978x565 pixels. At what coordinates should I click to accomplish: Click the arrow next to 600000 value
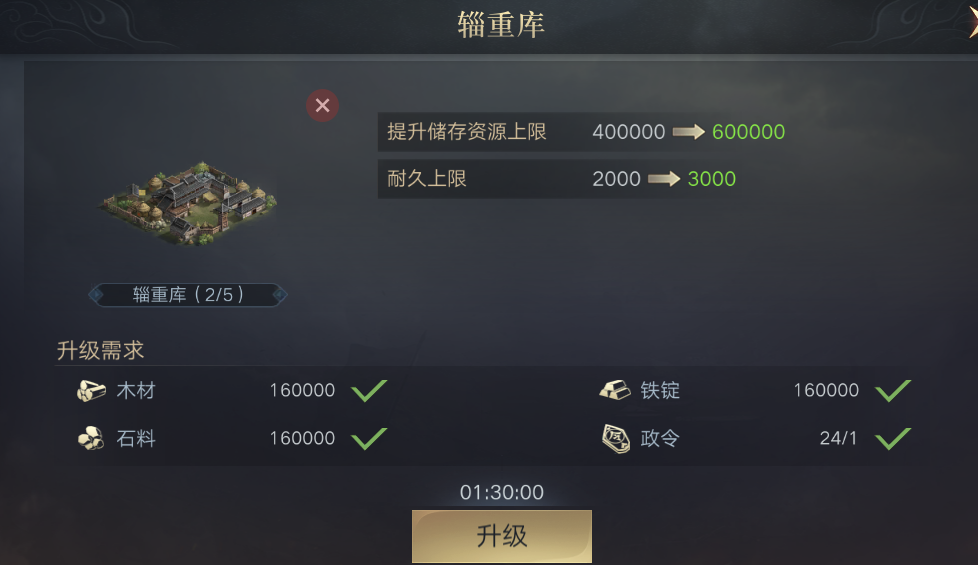pyautogui.click(x=689, y=132)
